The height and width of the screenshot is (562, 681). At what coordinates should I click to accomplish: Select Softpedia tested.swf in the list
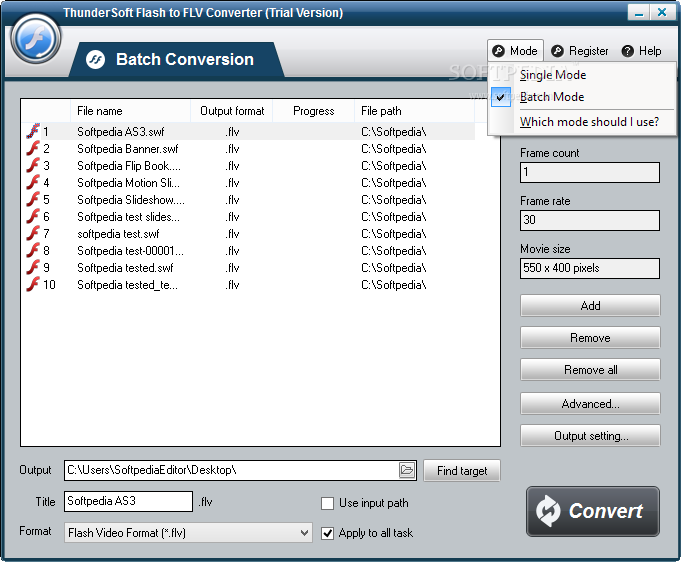click(x=248, y=267)
